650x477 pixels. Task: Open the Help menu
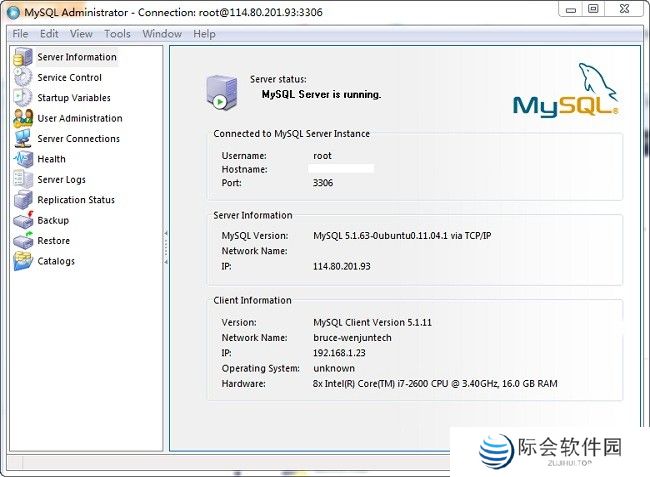[204, 34]
